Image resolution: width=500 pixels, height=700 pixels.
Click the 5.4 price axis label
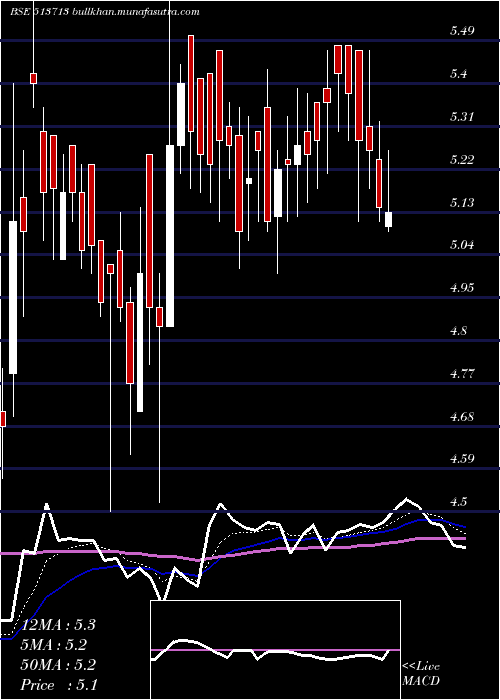click(459, 74)
